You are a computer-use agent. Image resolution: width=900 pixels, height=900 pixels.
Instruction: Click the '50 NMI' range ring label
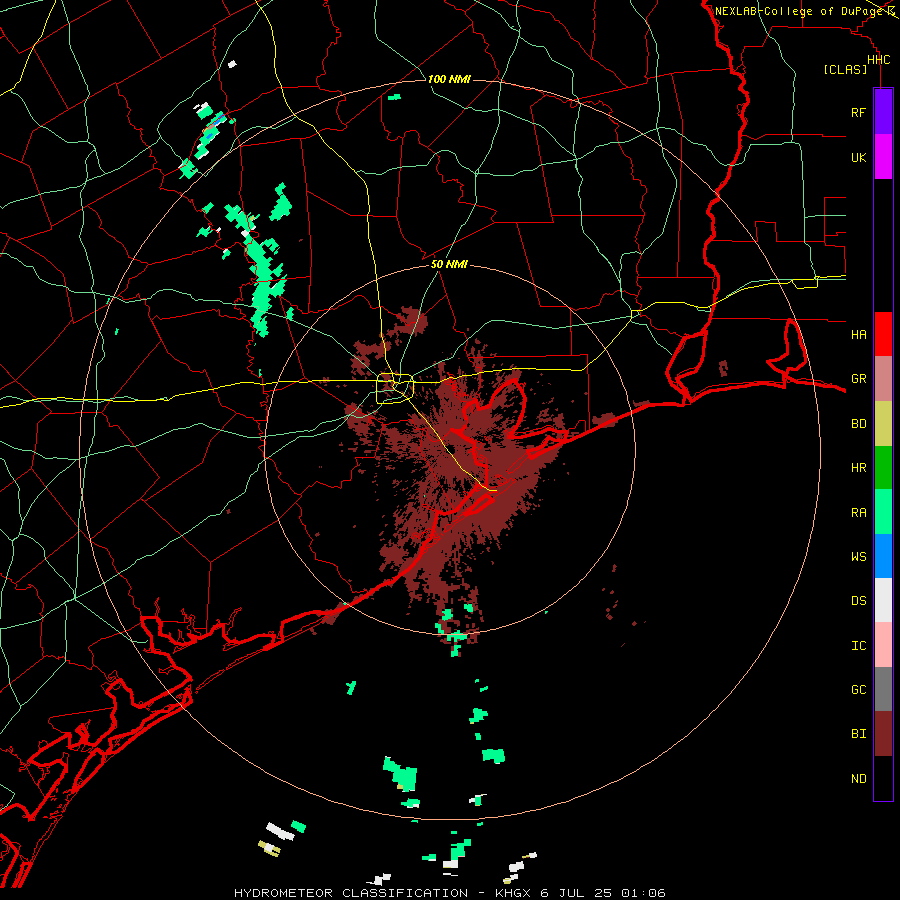(449, 264)
